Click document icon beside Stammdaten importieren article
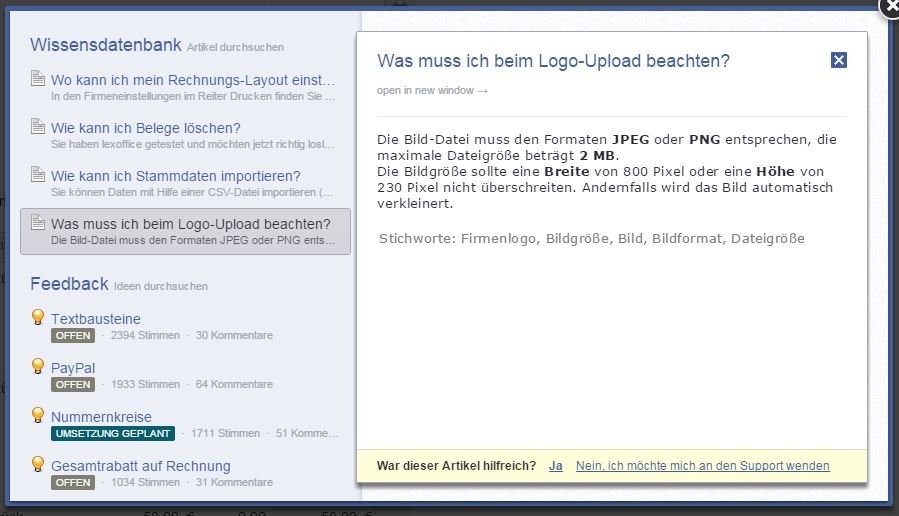The image size is (899, 516). click(x=38, y=175)
